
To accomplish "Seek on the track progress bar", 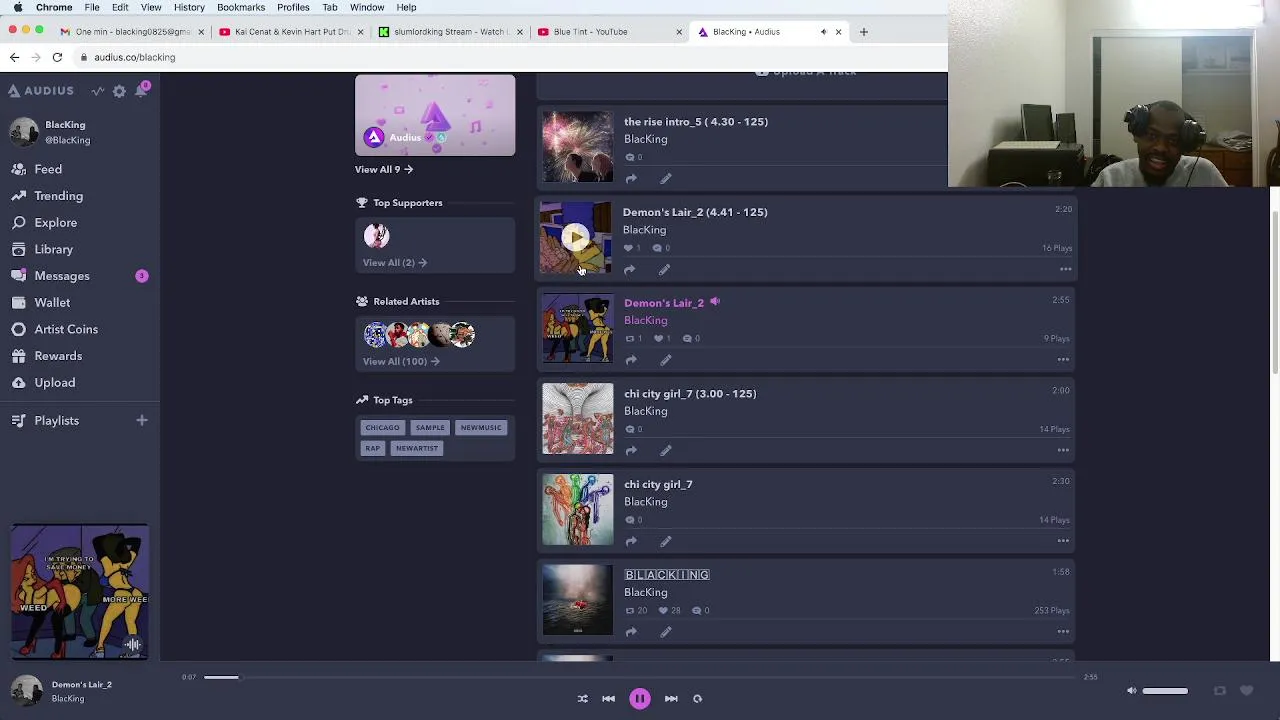I will [640, 678].
